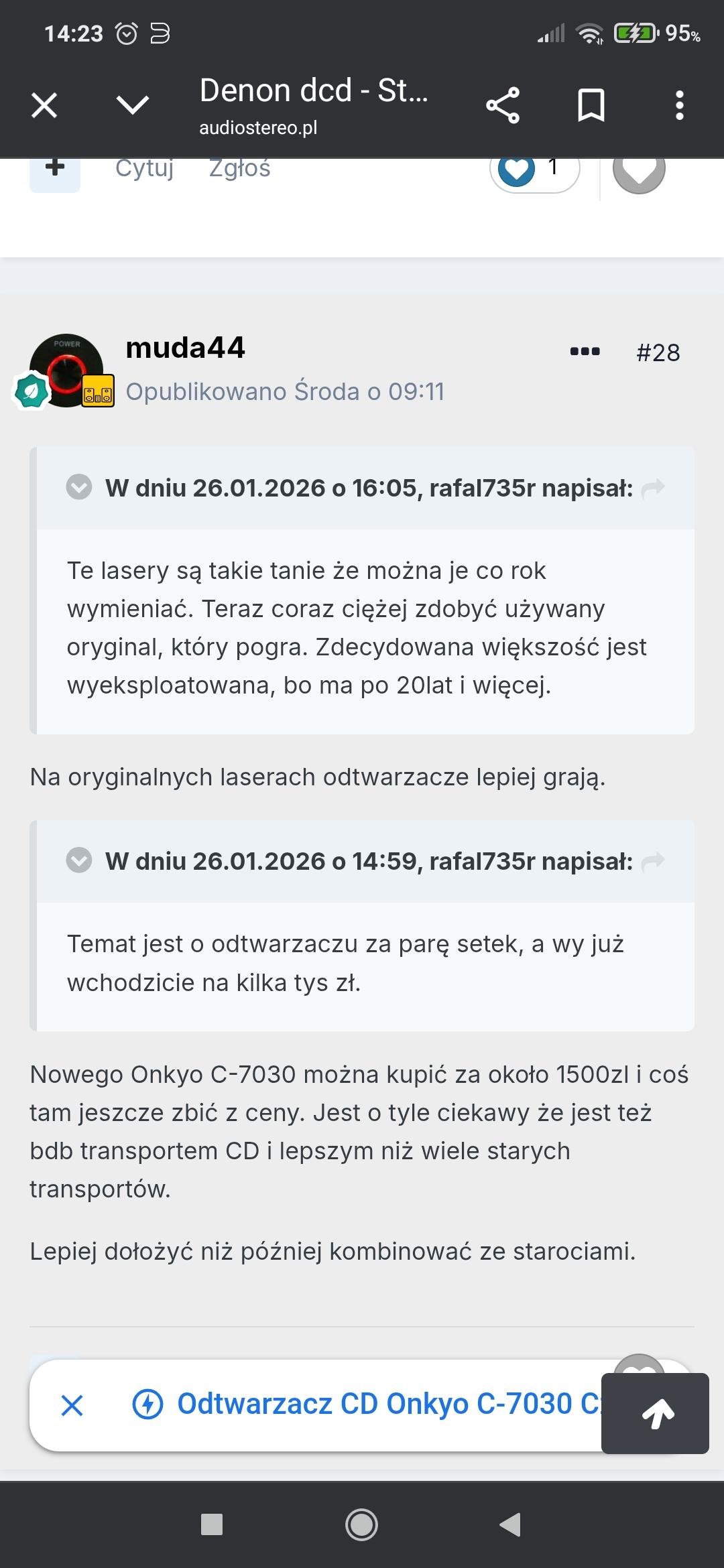Viewport: 724px width, 1568px height.
Task: Open post #28 options three-dot menu
Action: (x=585, y=351)
